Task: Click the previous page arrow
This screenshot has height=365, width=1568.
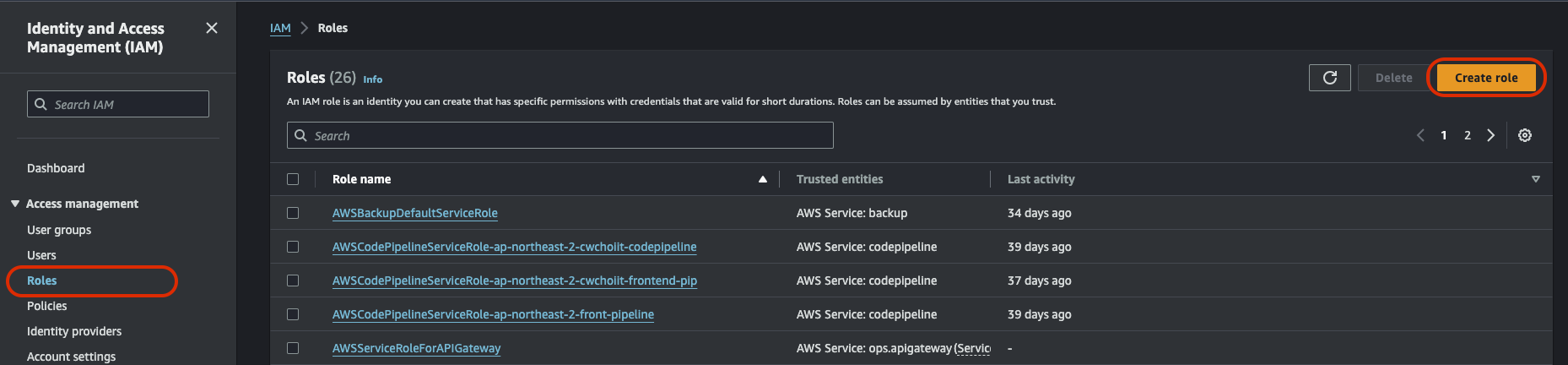Action: tap(1420, 135)
